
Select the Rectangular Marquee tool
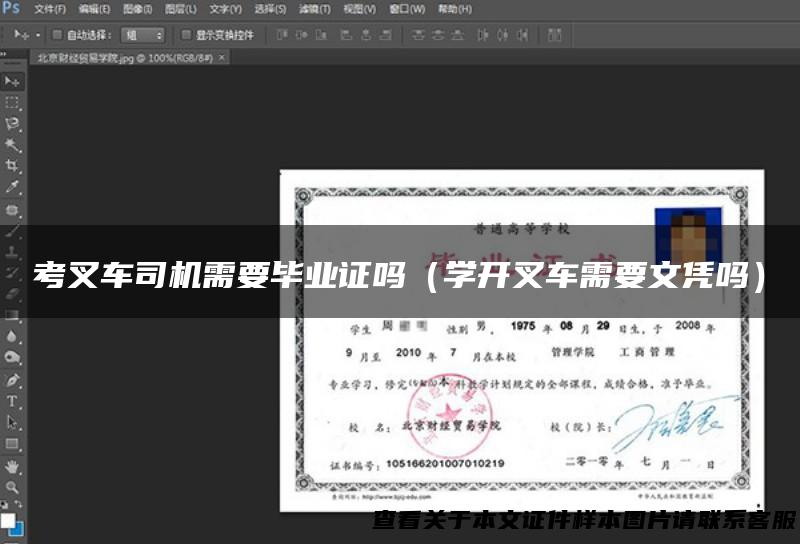click(x=13, y=102)
